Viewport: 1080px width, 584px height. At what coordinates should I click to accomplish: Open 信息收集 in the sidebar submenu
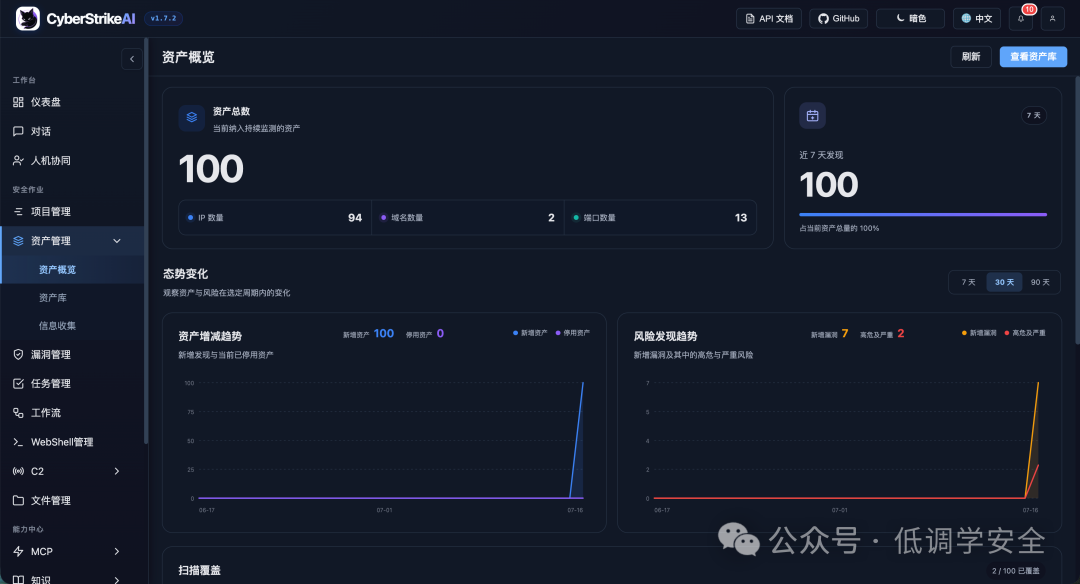[57, 326]
